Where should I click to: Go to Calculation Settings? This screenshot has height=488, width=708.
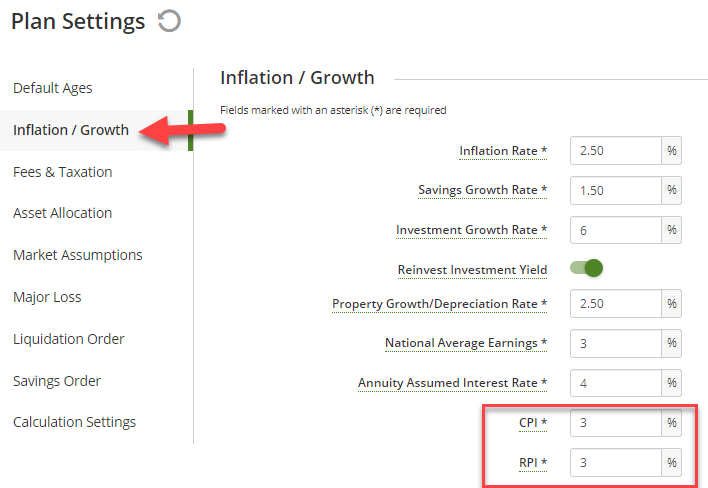coord(75,422)
